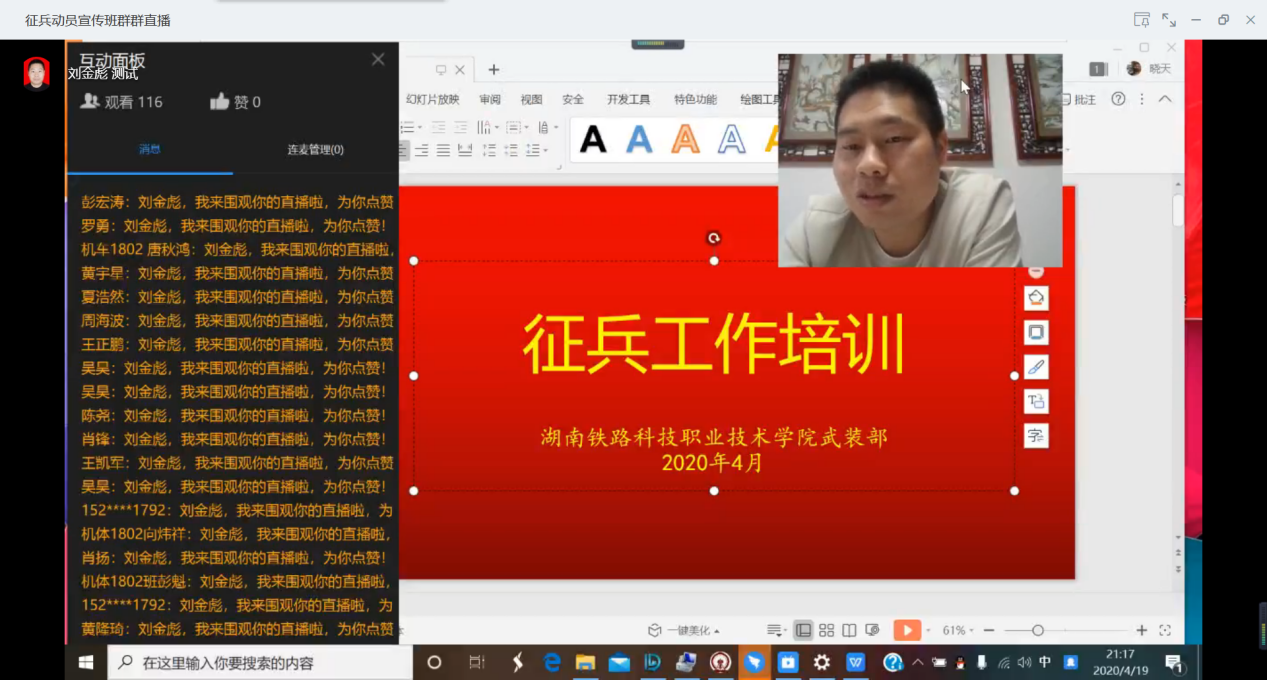
Task: Click the subtitle 湖南铁路科技职业技术学院武装部
Action: (x=714, y=437)
